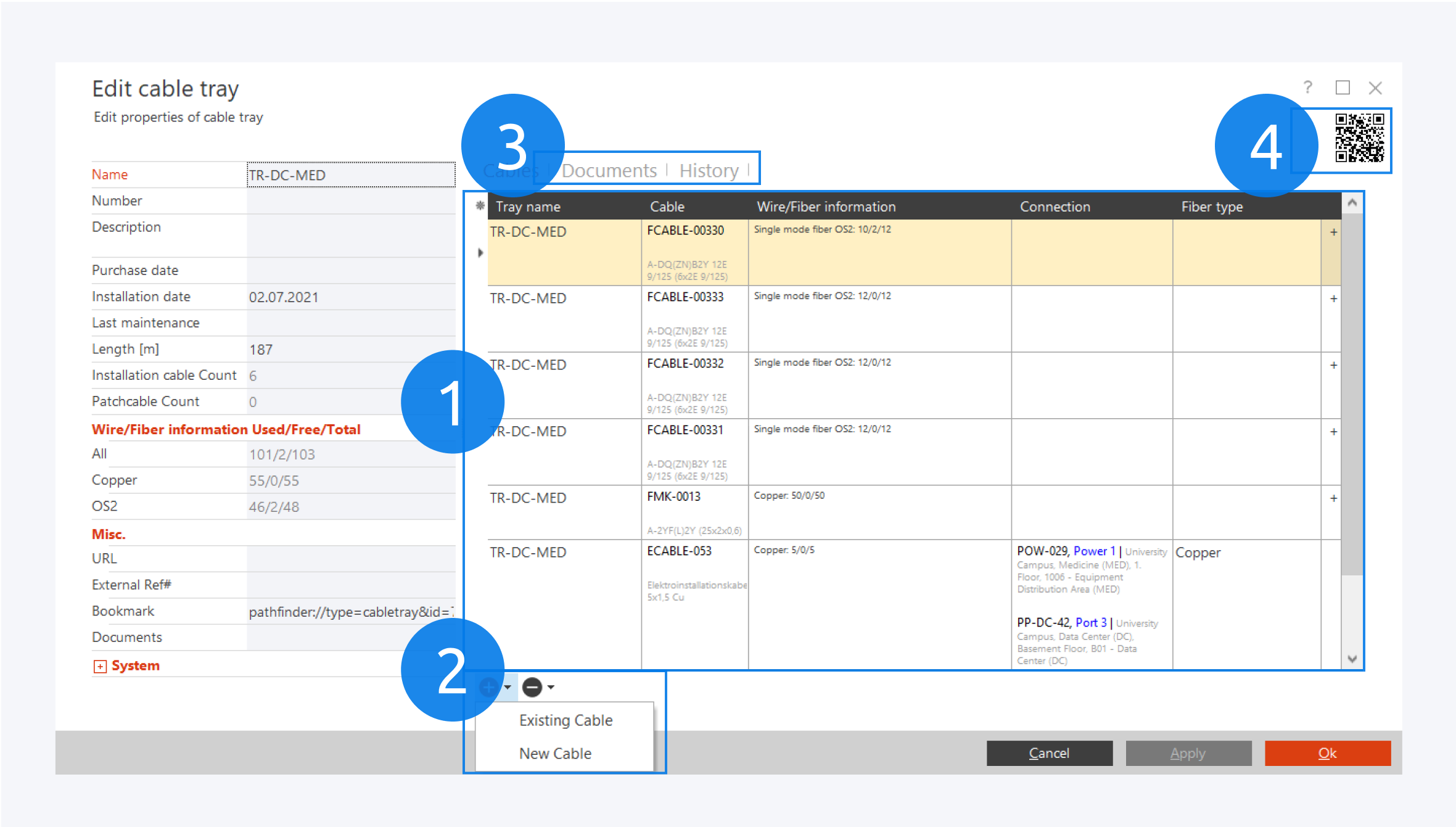Screen dimensions: 1456x827
Task: Click the help question mark icon
Action: coord(1307,87)
